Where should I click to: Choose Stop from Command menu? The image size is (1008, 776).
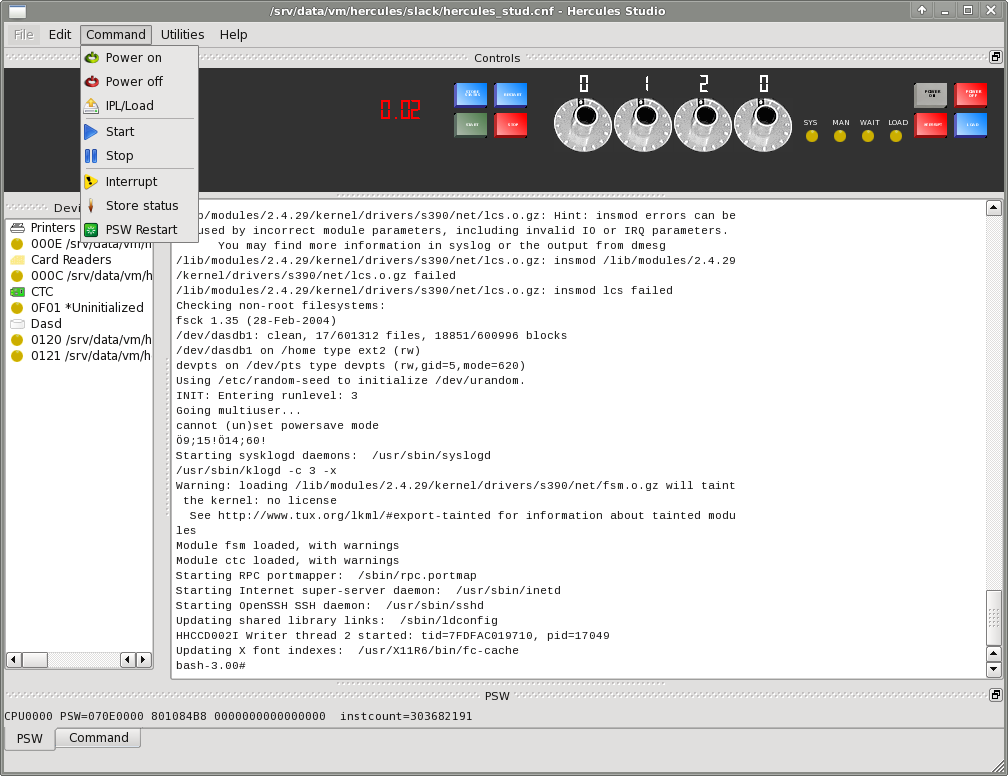[140, 156]
